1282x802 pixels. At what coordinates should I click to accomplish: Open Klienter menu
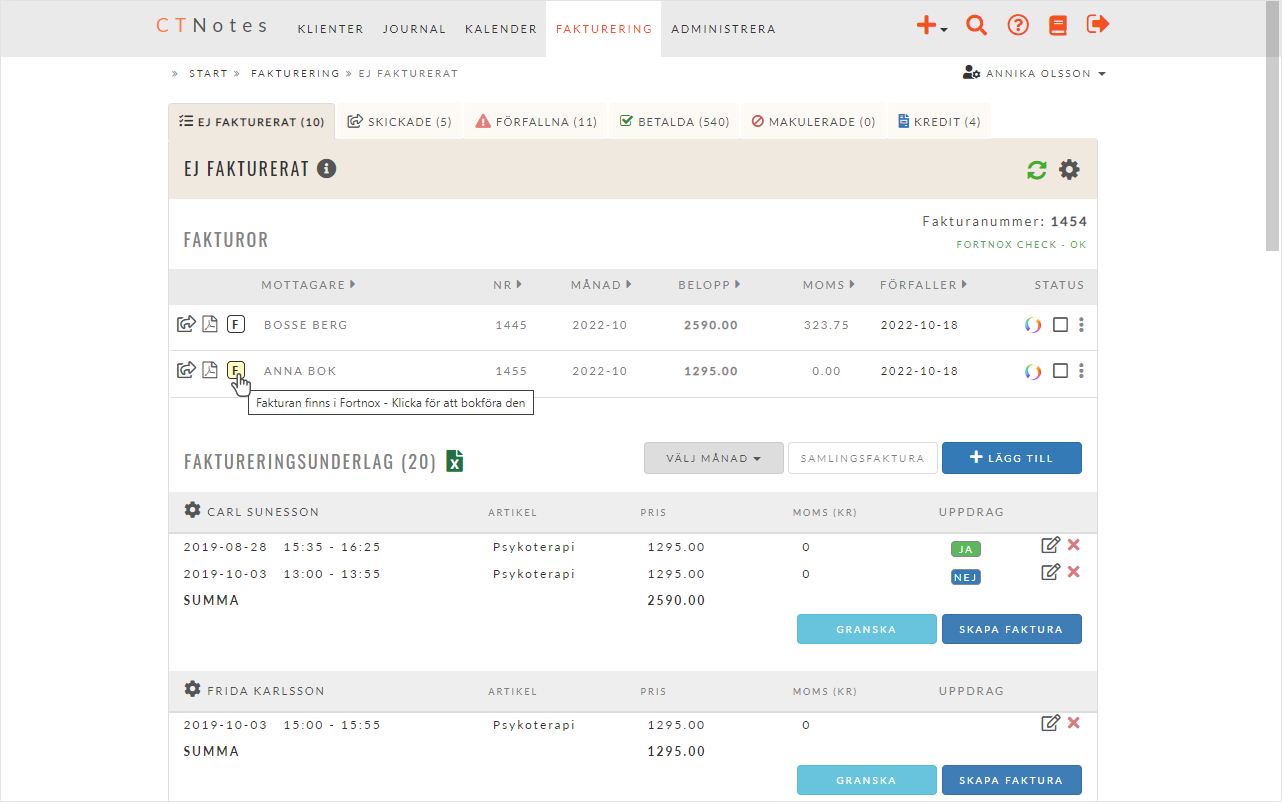click(x=331, y=29)
